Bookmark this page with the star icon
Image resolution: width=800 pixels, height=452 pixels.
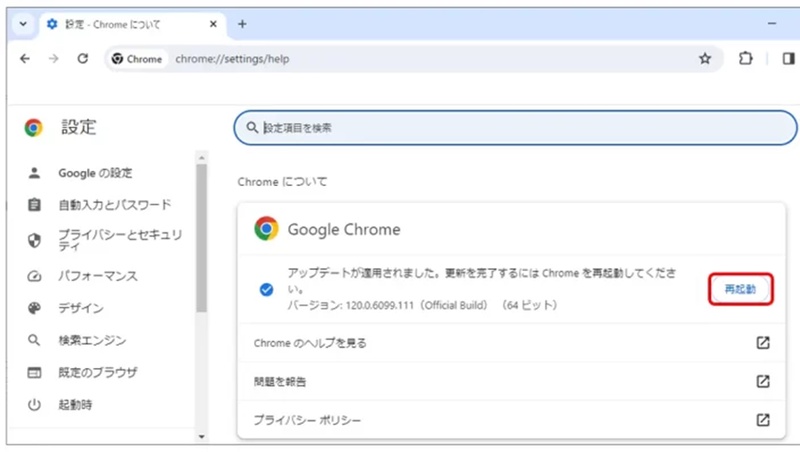pos(705,59)
